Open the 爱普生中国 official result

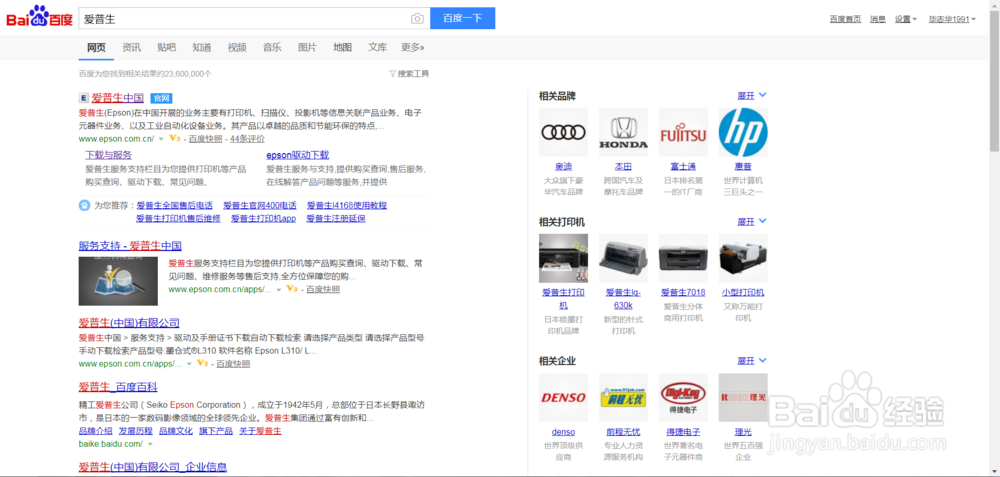pos(117,98)
